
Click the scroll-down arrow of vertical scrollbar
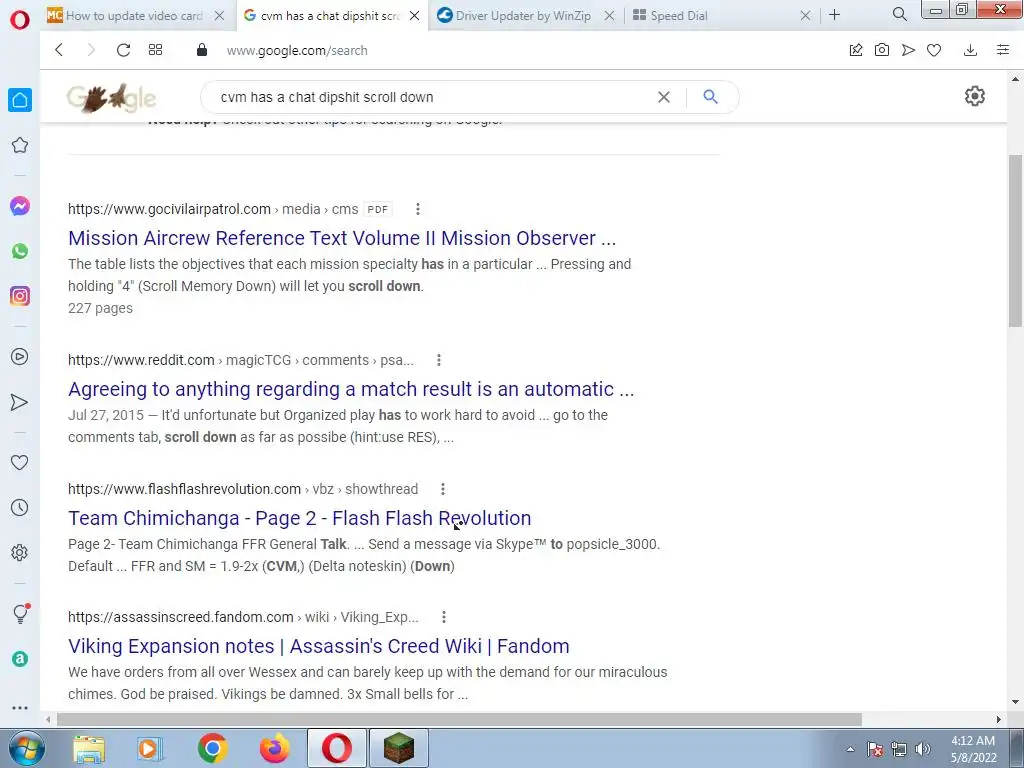[1015, 703]
